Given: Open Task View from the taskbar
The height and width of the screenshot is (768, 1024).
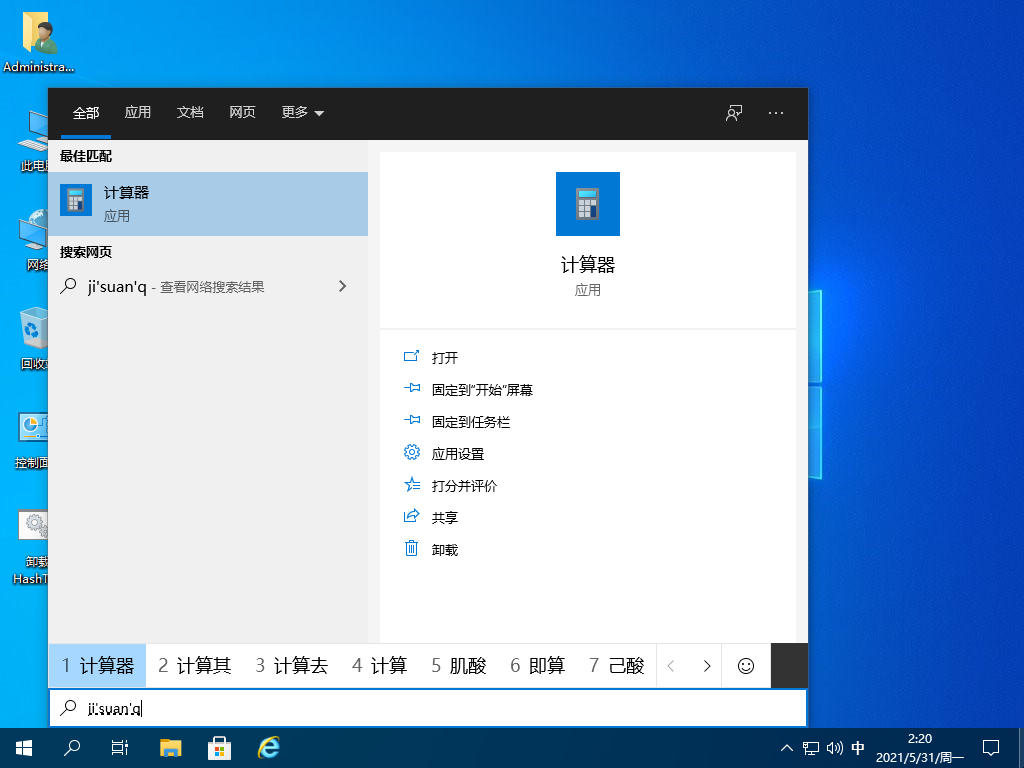Looking at the screenshot, I should tap(120, 747).
